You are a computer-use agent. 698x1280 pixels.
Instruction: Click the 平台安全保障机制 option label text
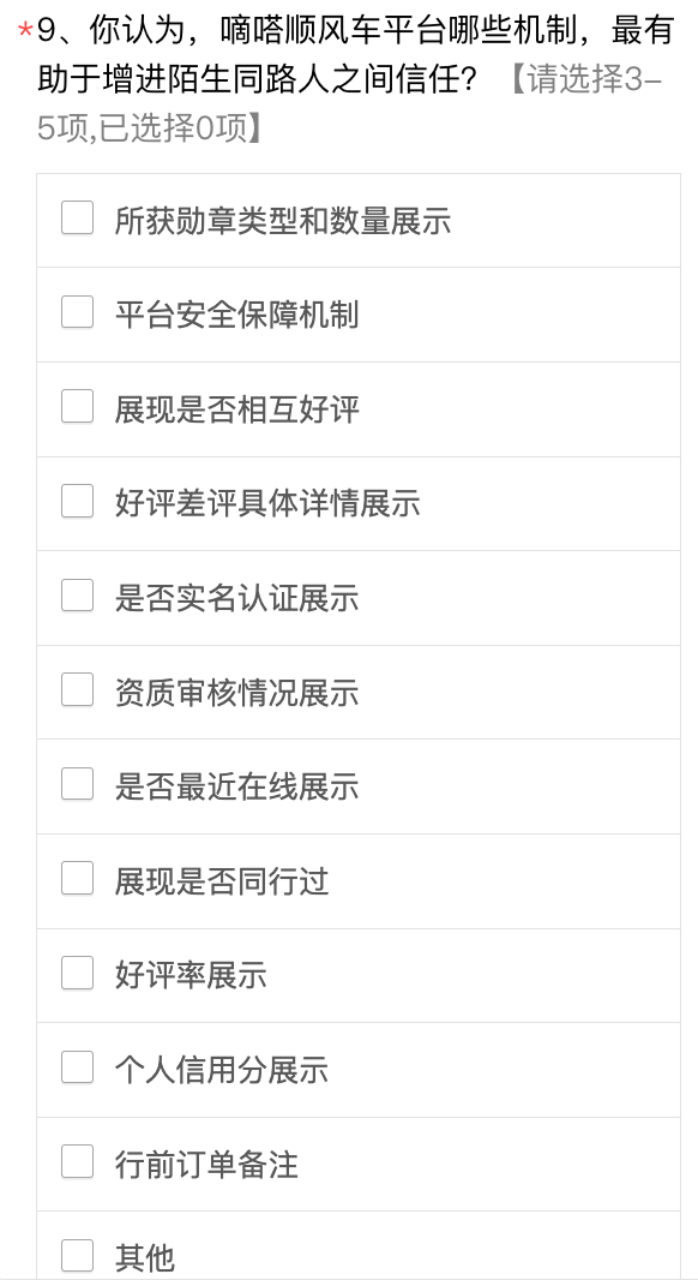click(x=236, y=314)
